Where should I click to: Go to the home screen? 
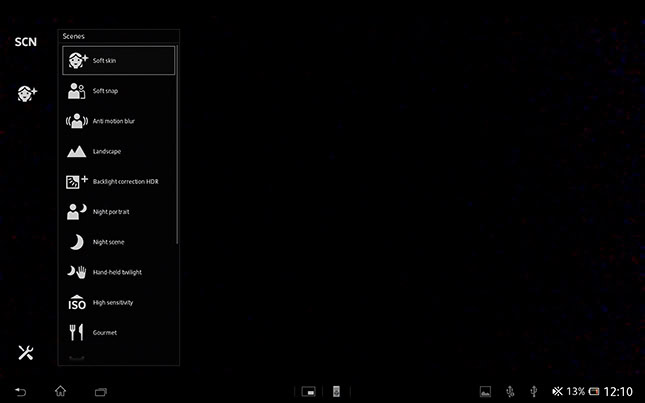tap(60, 390)
